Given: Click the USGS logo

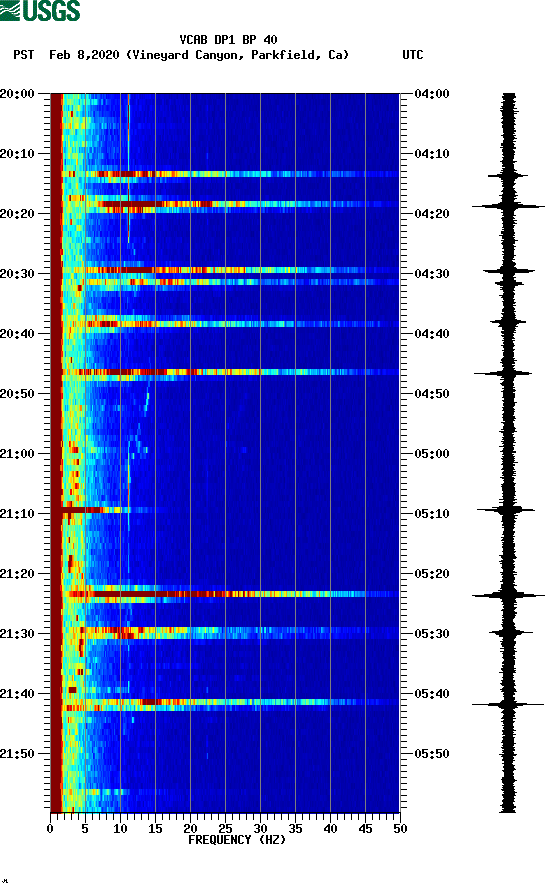Looking at the screenshot, I should point(40,10).
